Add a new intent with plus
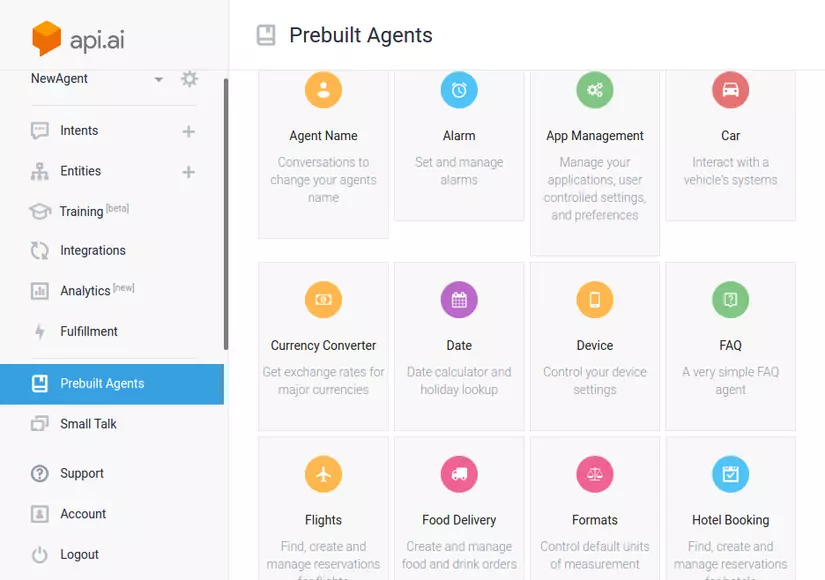The width and height of the screenshot is (825, 580). point(188,131)
